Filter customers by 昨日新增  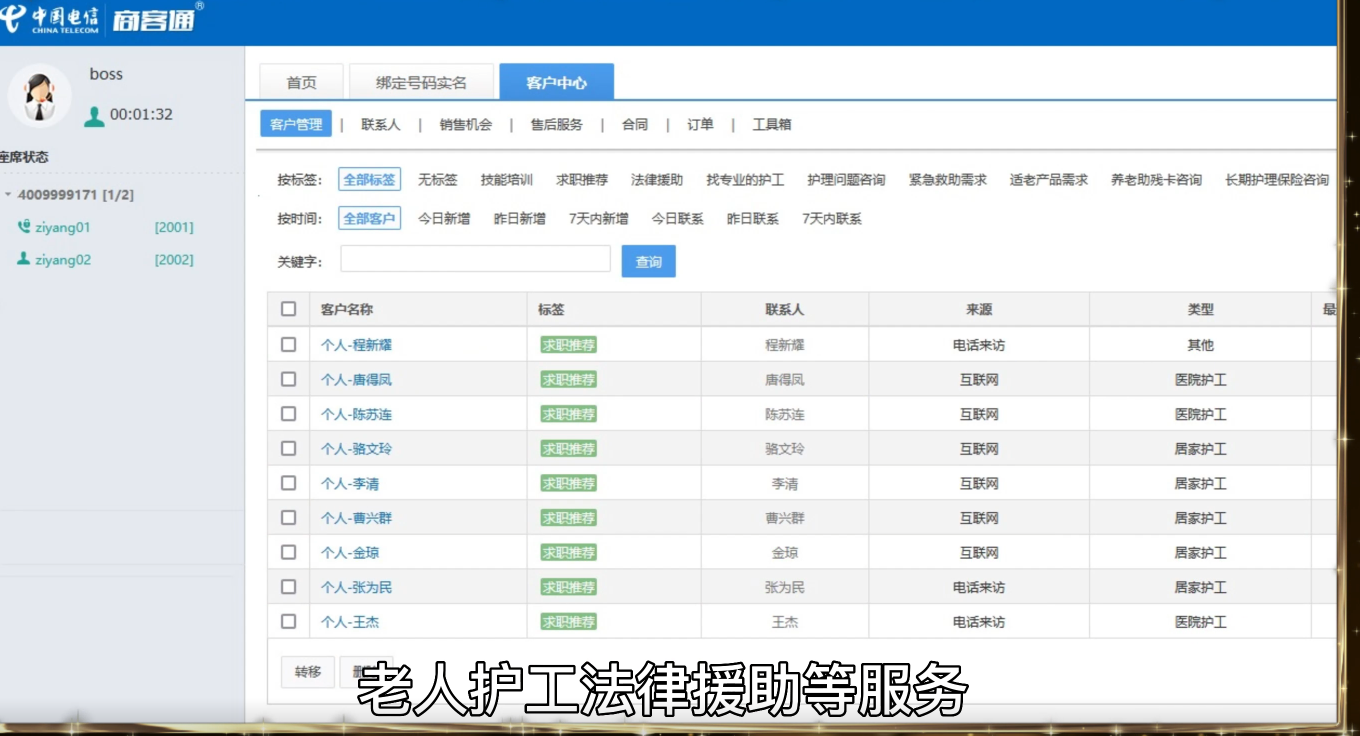(x=520, y=218)
